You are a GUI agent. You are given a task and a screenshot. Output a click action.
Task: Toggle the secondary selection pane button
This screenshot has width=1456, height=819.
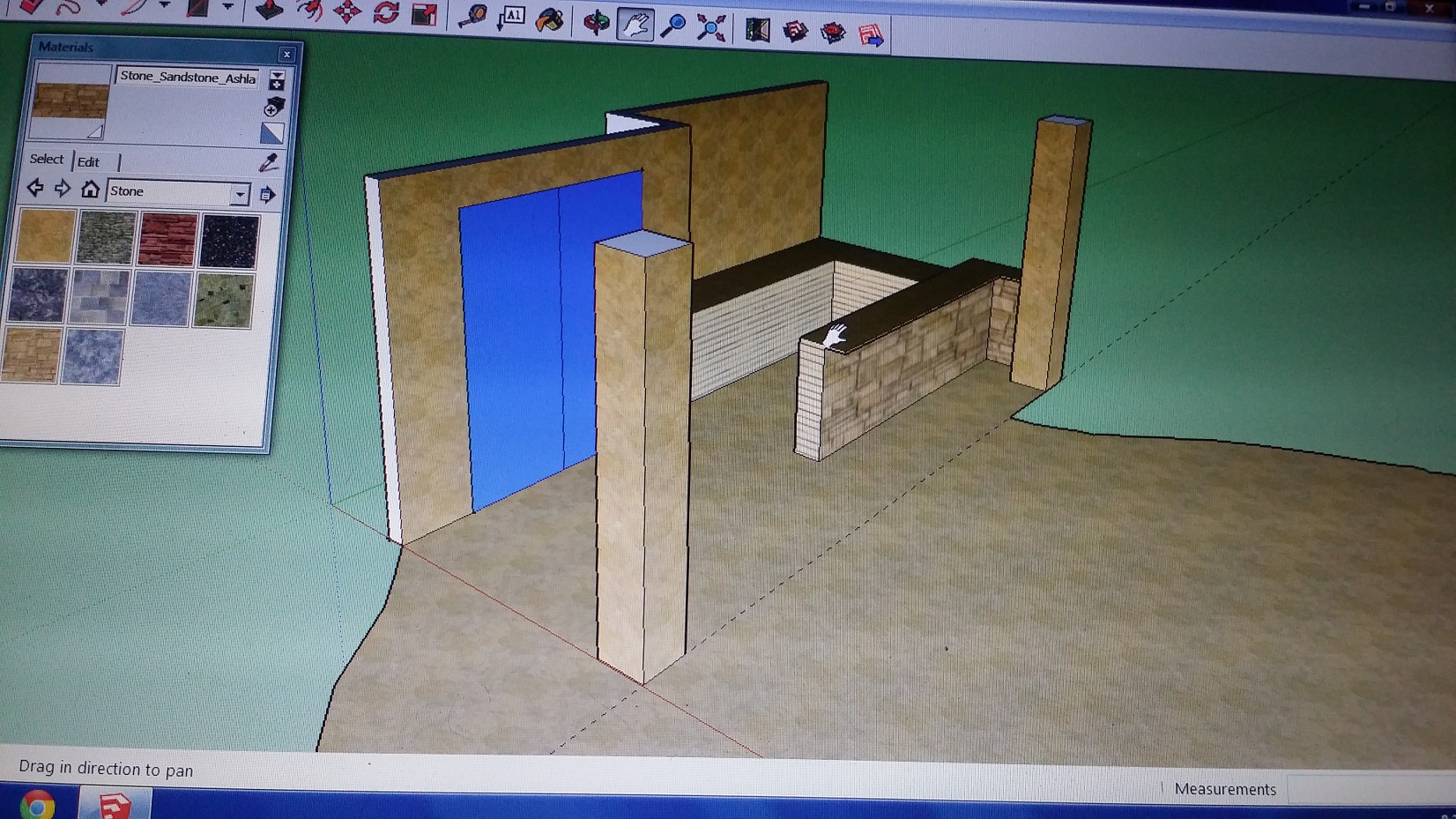[277, 81]
